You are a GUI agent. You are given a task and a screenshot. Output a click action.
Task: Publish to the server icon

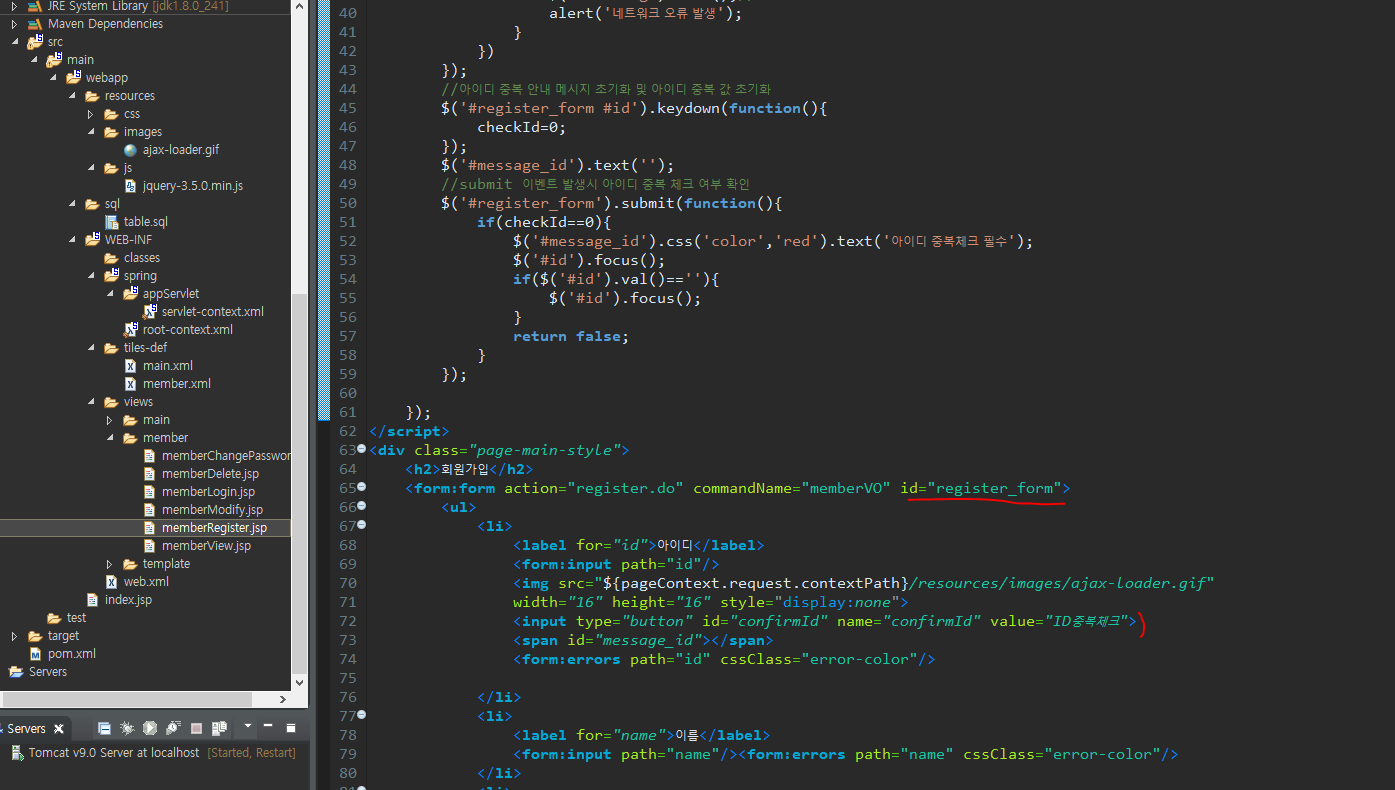tap(219, 728)
